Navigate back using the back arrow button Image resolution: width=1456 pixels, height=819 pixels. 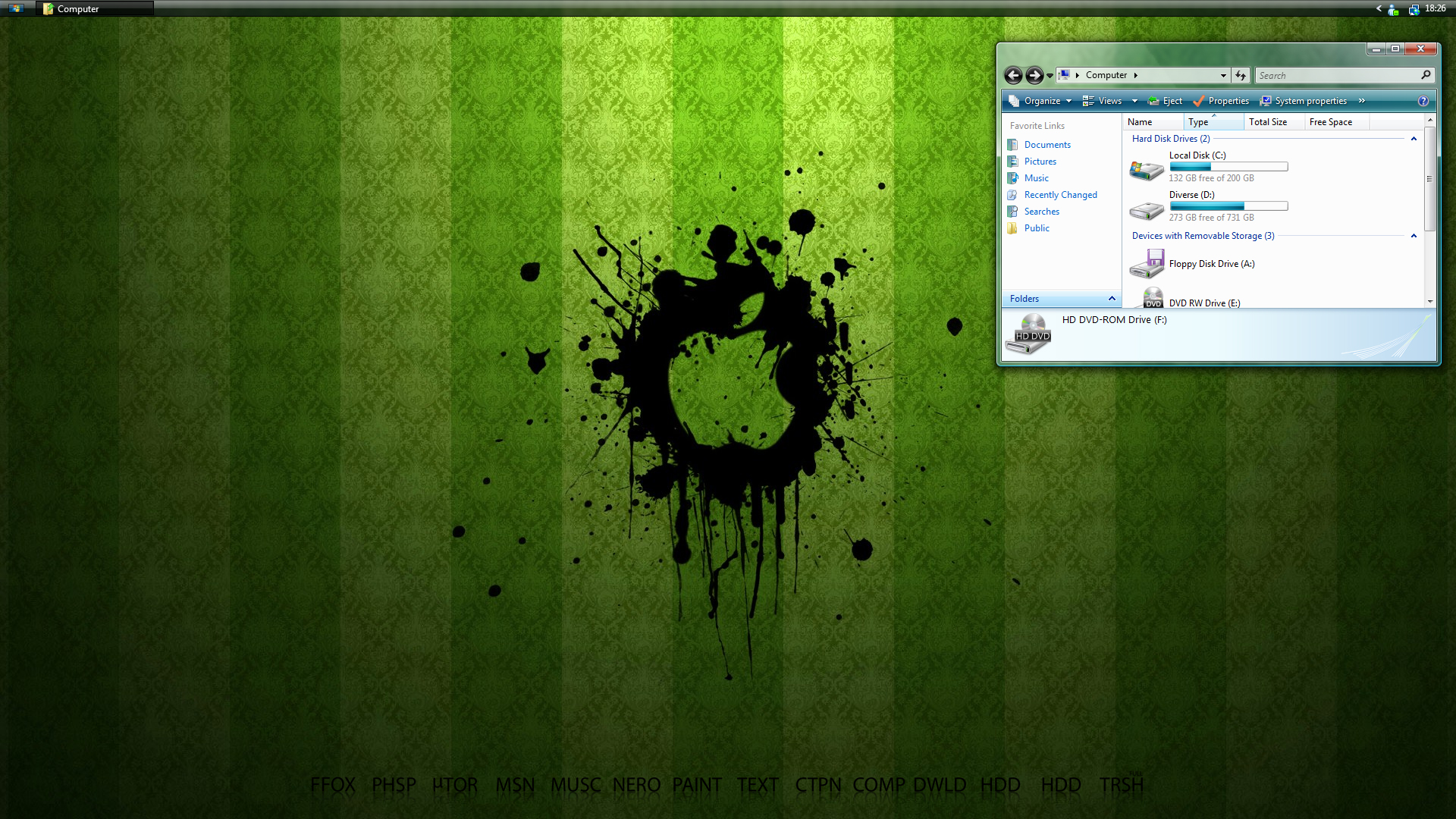[1015, 74]
